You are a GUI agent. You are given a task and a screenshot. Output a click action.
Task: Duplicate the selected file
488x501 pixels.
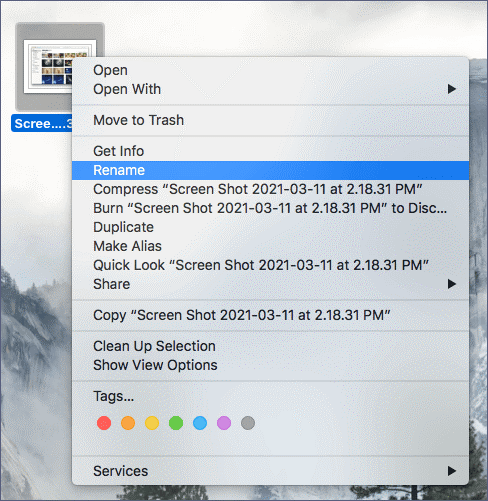tap(270, 227)
